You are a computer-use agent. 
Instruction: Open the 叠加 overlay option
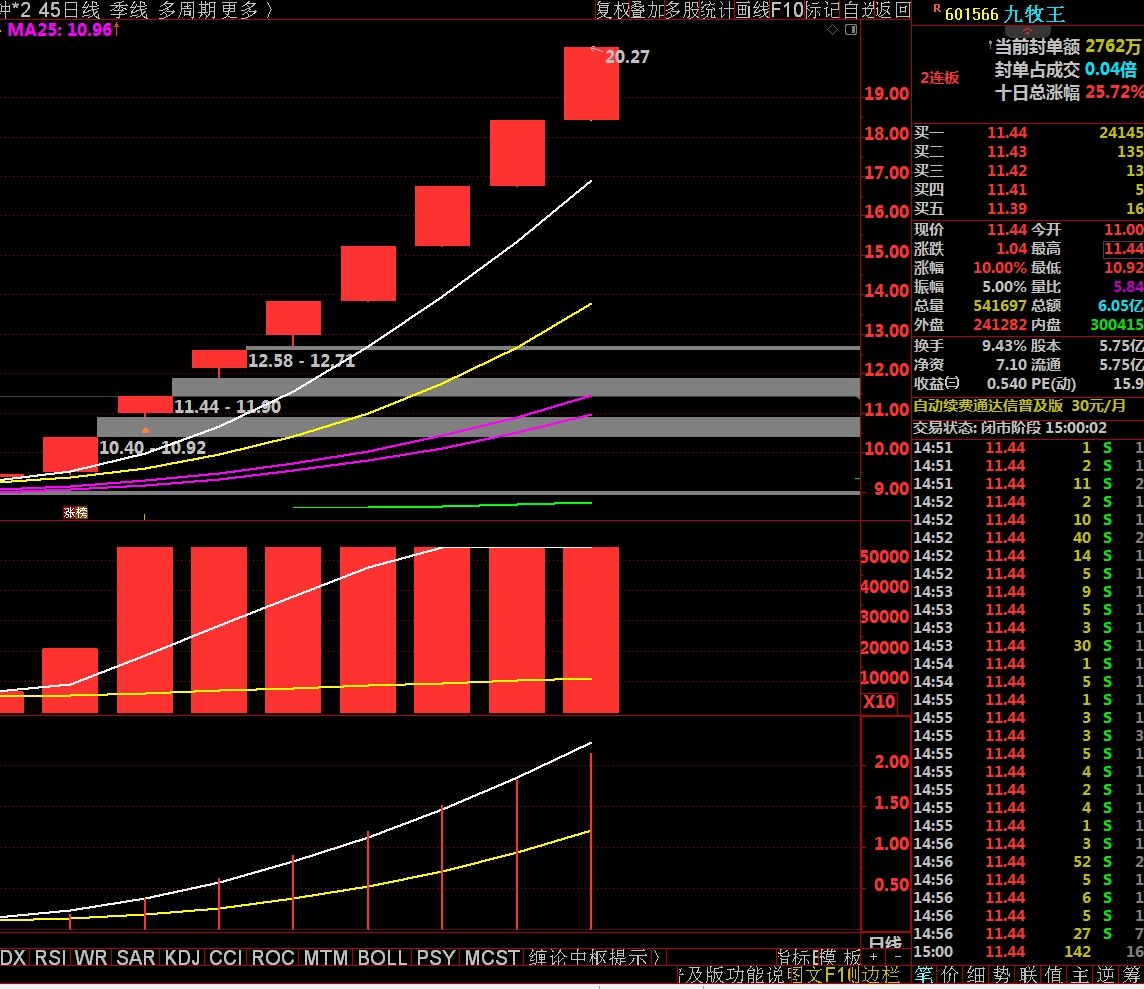[646, 10]
